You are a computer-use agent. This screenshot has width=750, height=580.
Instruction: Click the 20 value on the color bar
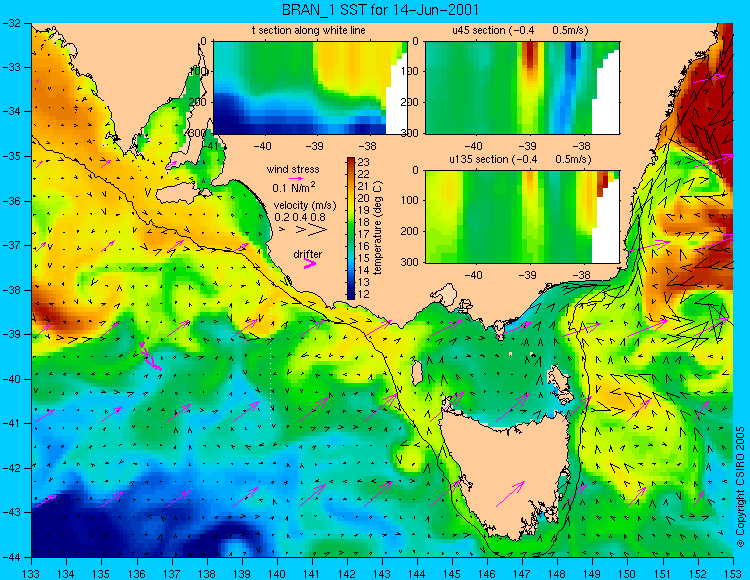[364, 198]
